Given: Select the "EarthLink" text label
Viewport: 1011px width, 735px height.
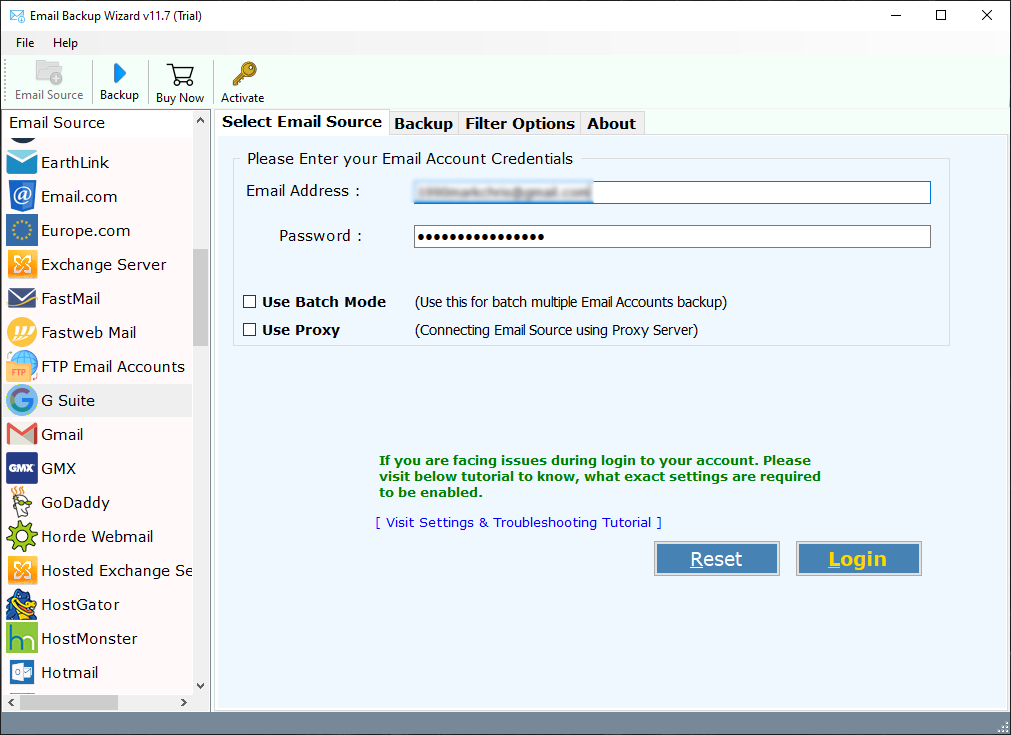Looking at the screenshot, I should 75,162.
